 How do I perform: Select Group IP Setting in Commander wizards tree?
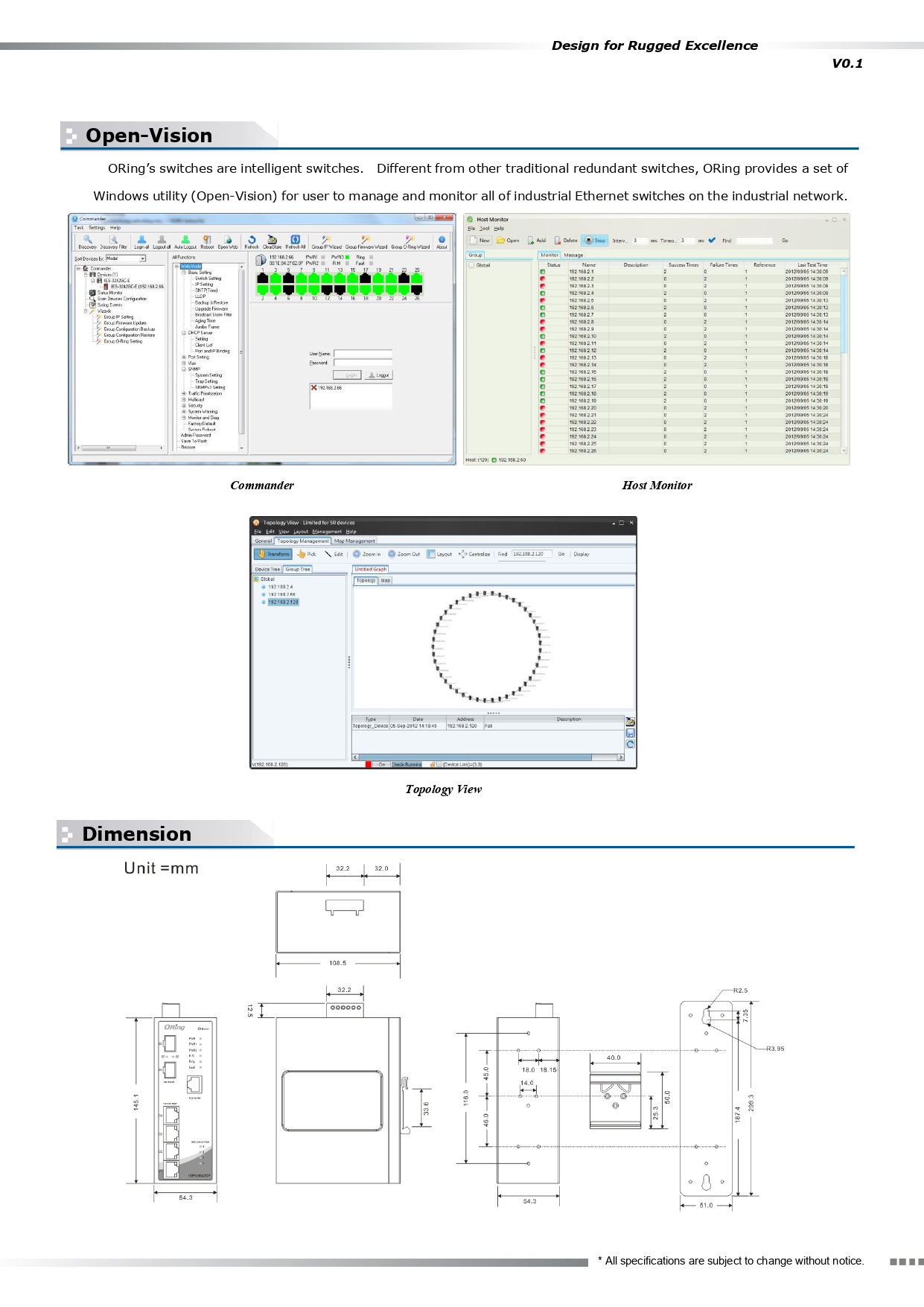(x=118, y=317)
